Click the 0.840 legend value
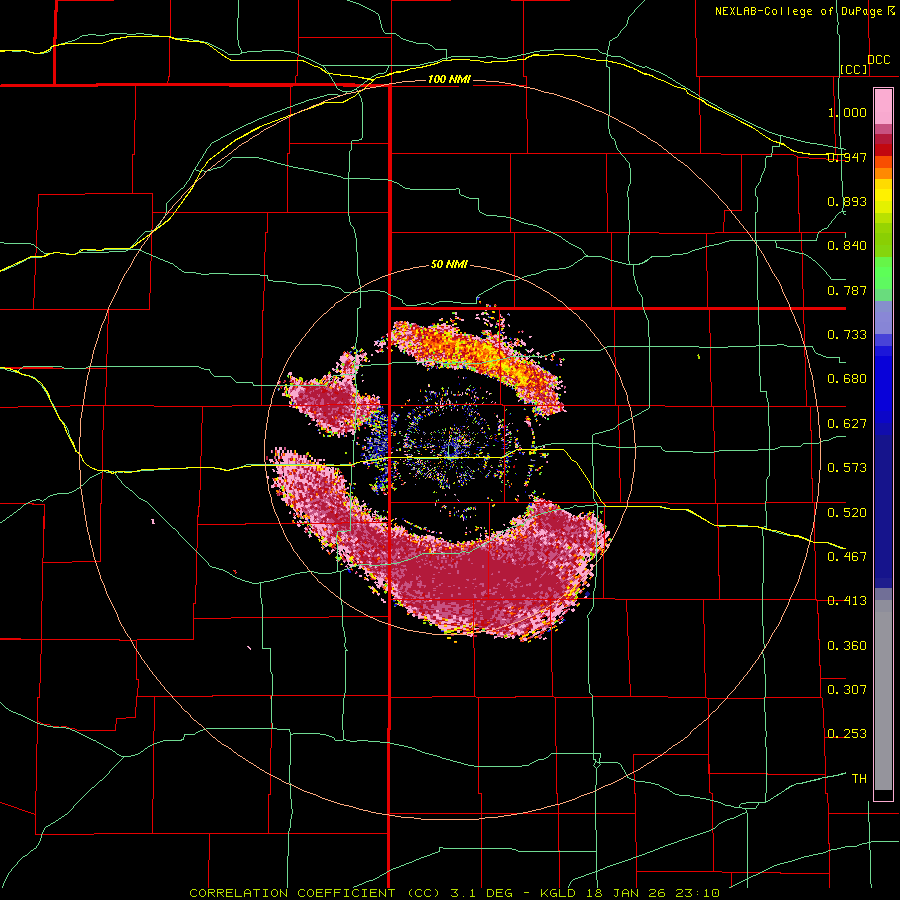This screenshot has width=900, height=900. pos(847,246)
